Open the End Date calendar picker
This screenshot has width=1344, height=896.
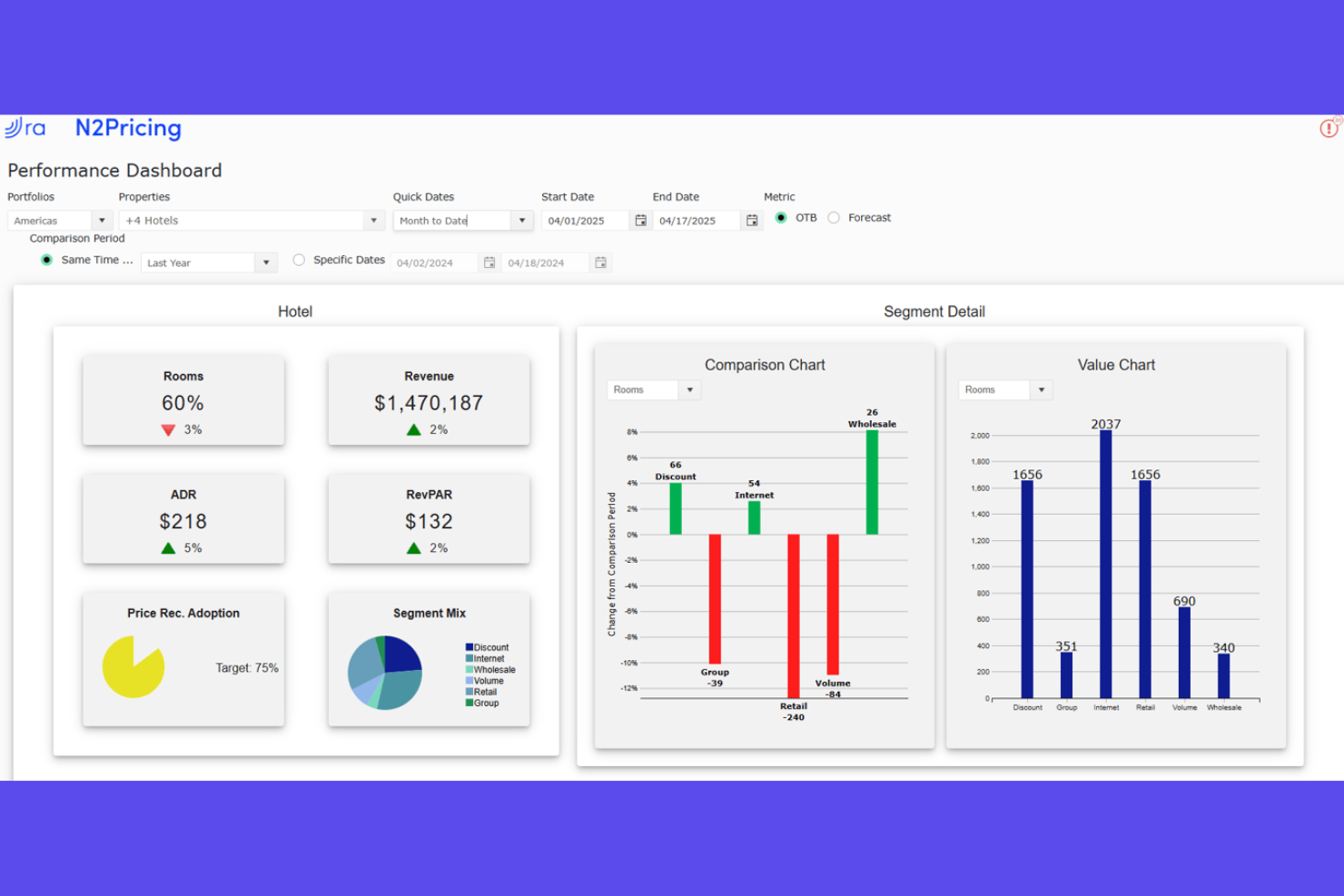point(752,220)
